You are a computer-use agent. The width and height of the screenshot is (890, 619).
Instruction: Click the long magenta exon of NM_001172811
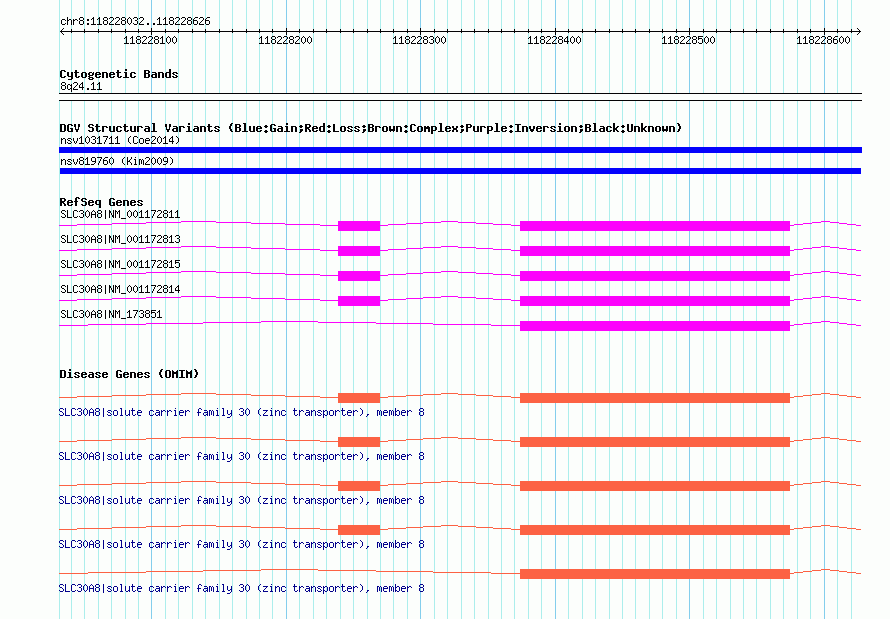tap(655, 226)
